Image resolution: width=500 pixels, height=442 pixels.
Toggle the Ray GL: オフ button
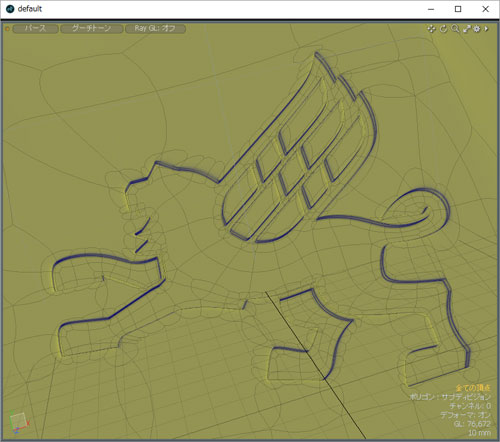pyautogui.click(x=155, y=29)
